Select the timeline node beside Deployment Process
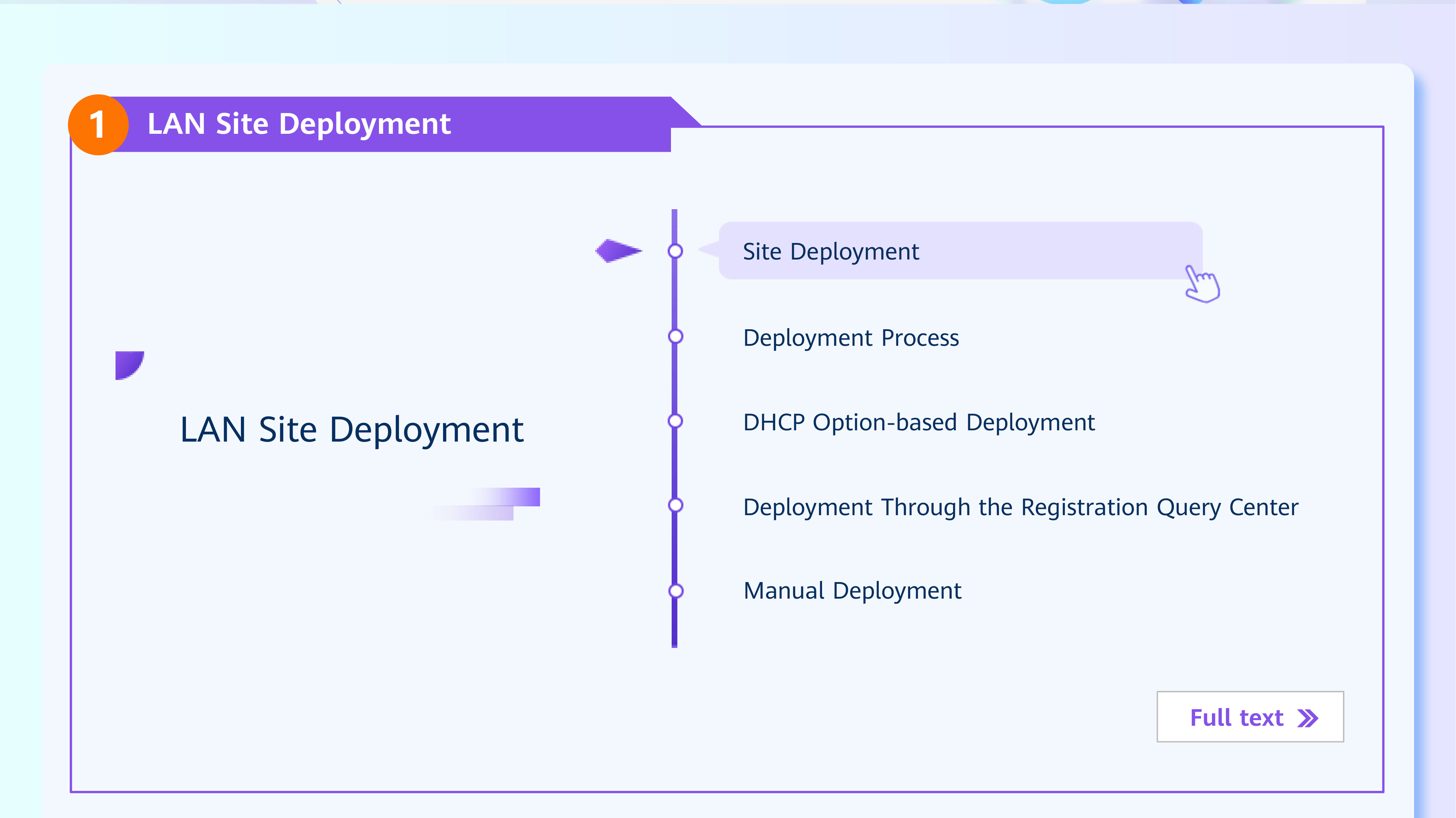 (x=675, y=337)
